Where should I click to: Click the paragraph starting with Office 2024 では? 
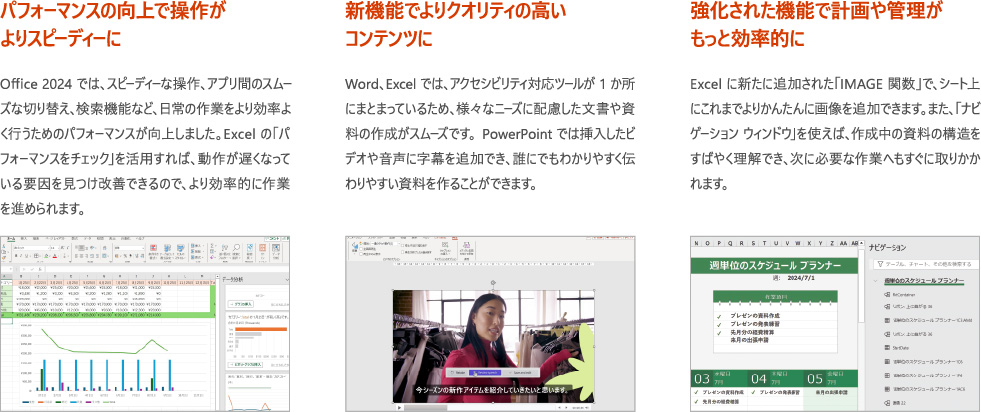(145, 145)
